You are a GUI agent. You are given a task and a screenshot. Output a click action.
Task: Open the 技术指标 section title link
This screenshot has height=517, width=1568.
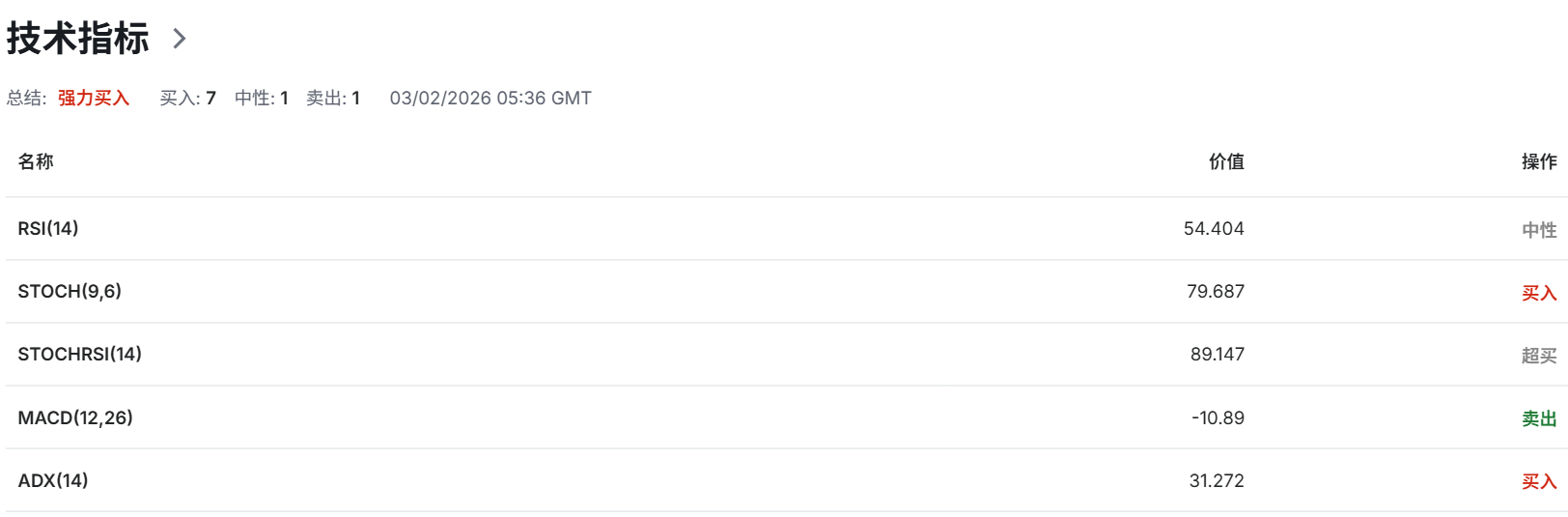pyautogui.click(x=78, y=39)
